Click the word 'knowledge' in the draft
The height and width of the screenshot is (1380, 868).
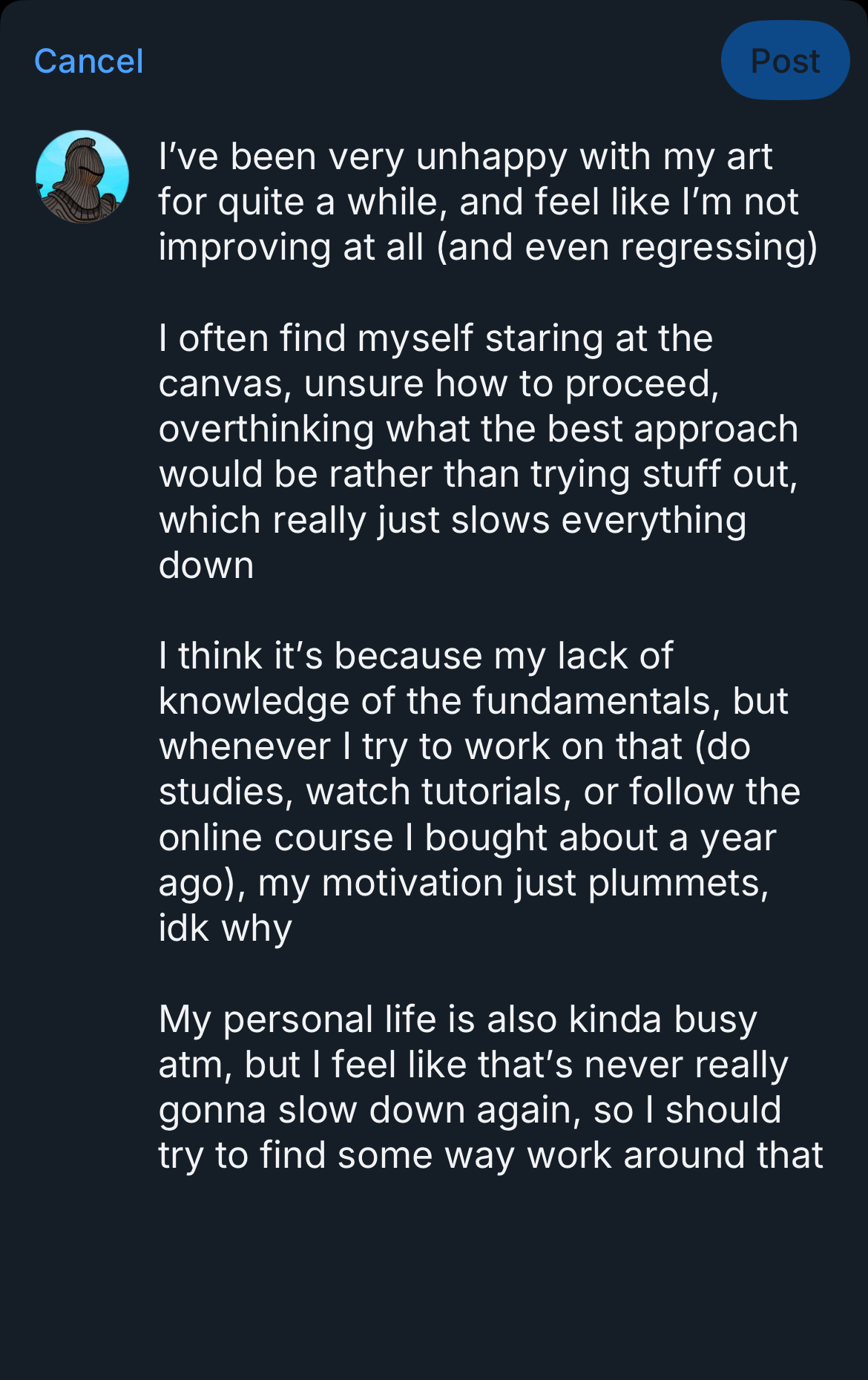[254, 701]
